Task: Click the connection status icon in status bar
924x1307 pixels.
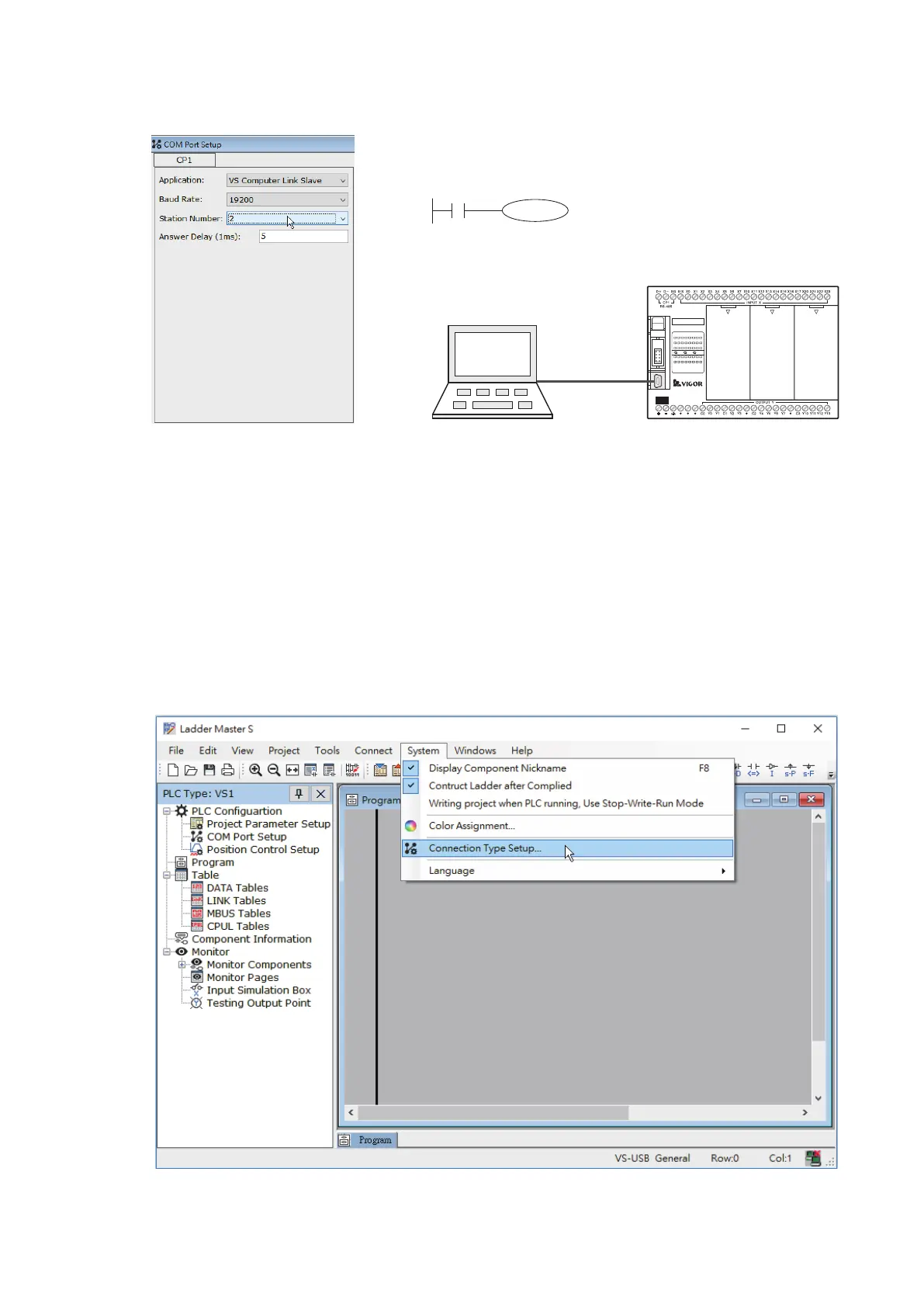Action: [x=812, y=1158]
